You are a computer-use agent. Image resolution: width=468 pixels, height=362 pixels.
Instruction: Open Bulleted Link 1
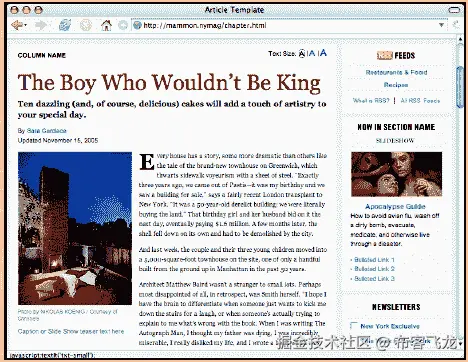[x=374, y=259]
